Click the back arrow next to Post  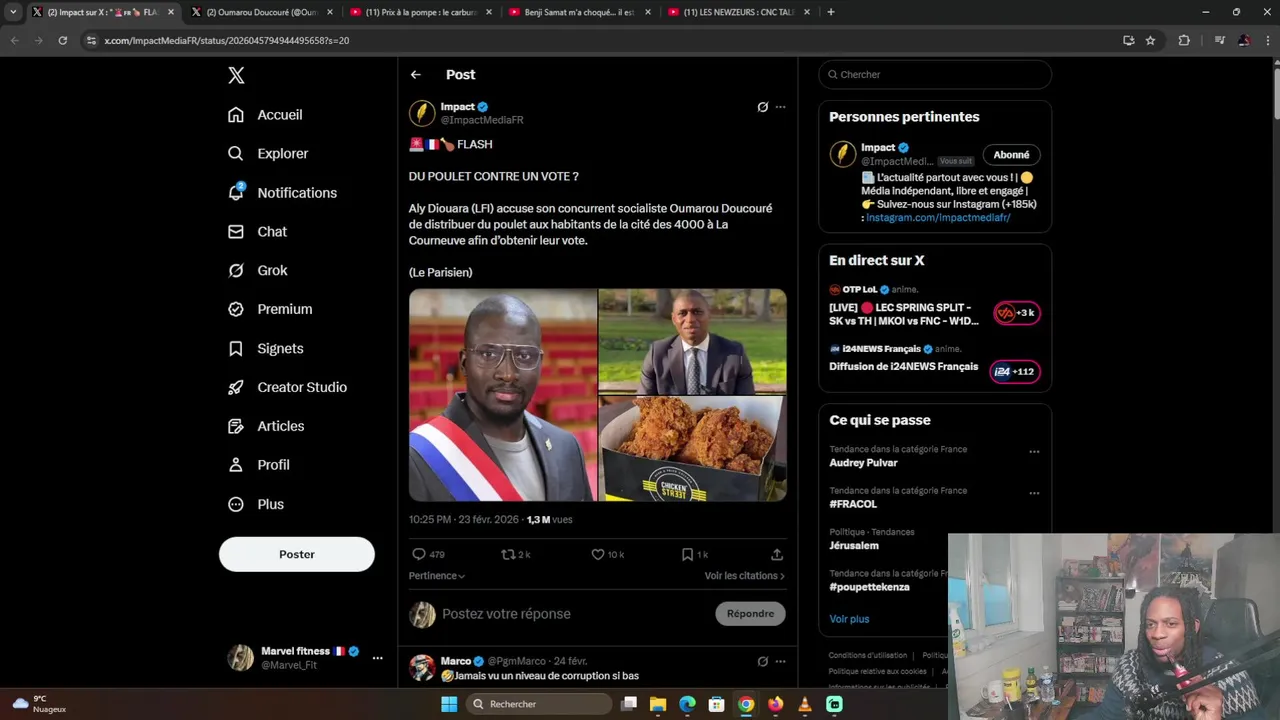tap(416, 75)
